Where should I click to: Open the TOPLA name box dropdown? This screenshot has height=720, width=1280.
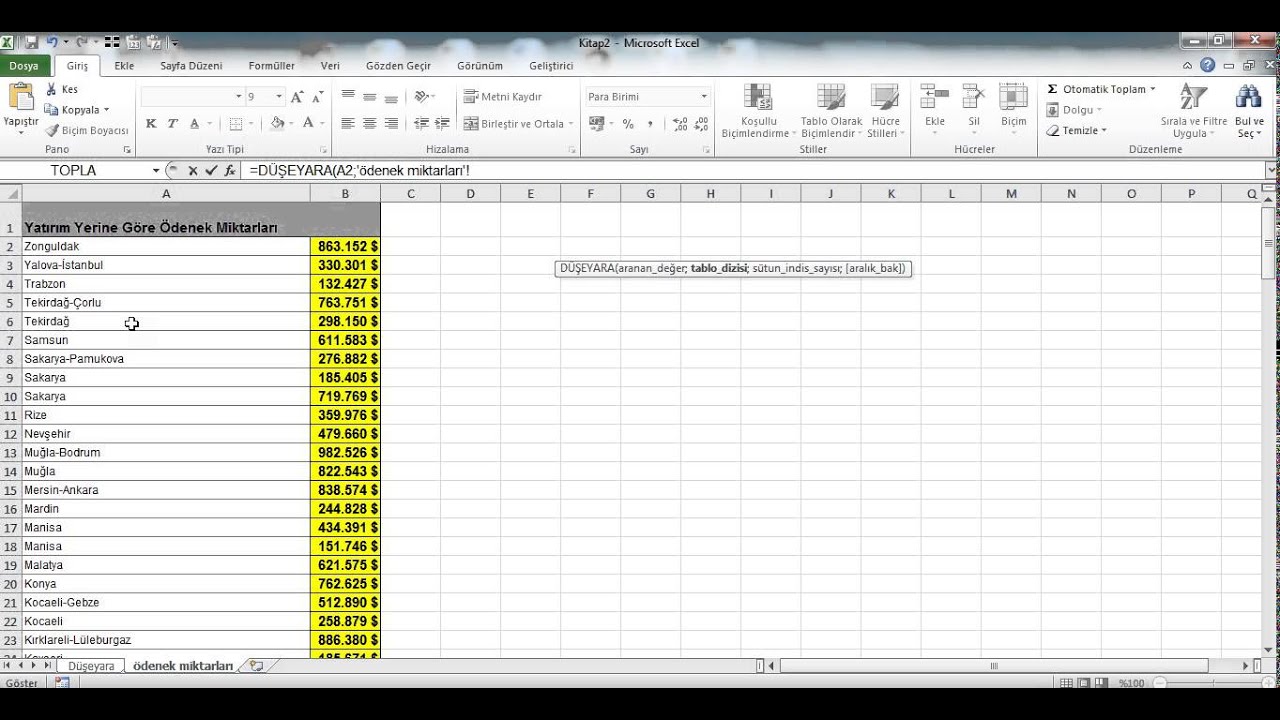(156, 171)
